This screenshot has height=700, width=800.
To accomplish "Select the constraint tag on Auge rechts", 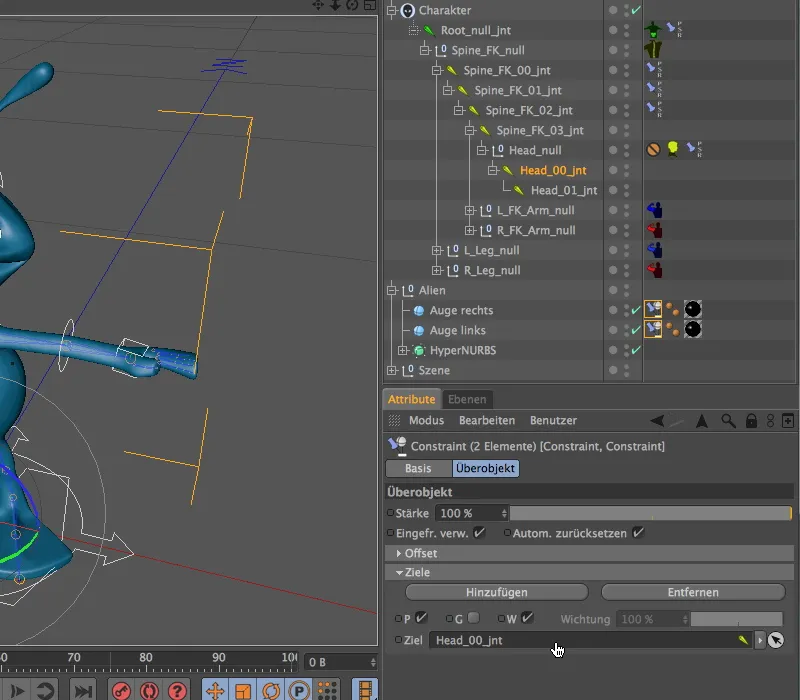I will click(x=653, y=309).
